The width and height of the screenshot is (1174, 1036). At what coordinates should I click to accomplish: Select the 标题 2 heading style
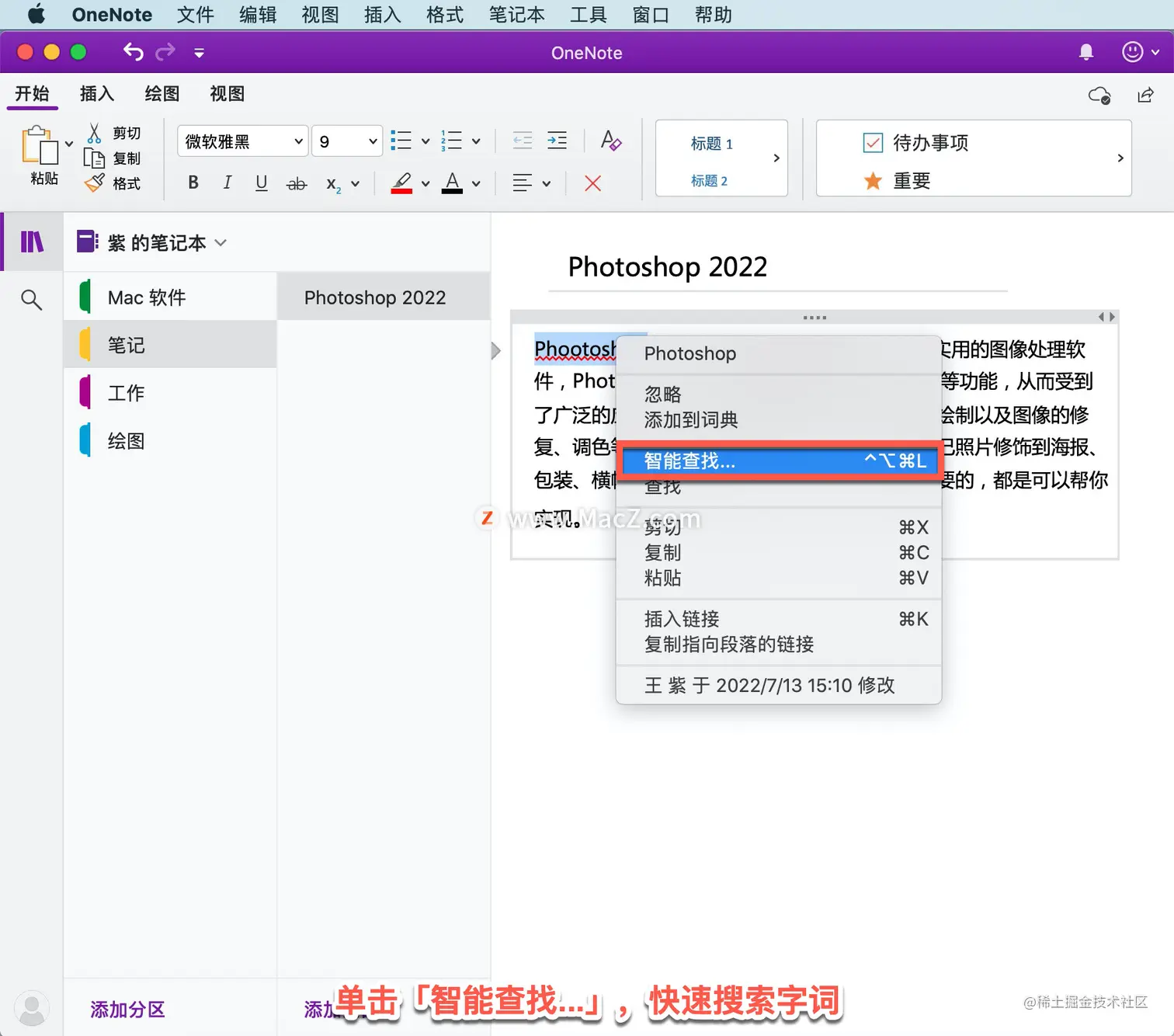coord(709,181)
